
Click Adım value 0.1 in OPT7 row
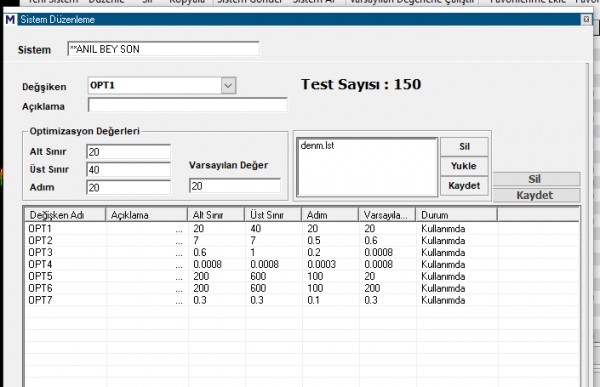click(313, 300)
